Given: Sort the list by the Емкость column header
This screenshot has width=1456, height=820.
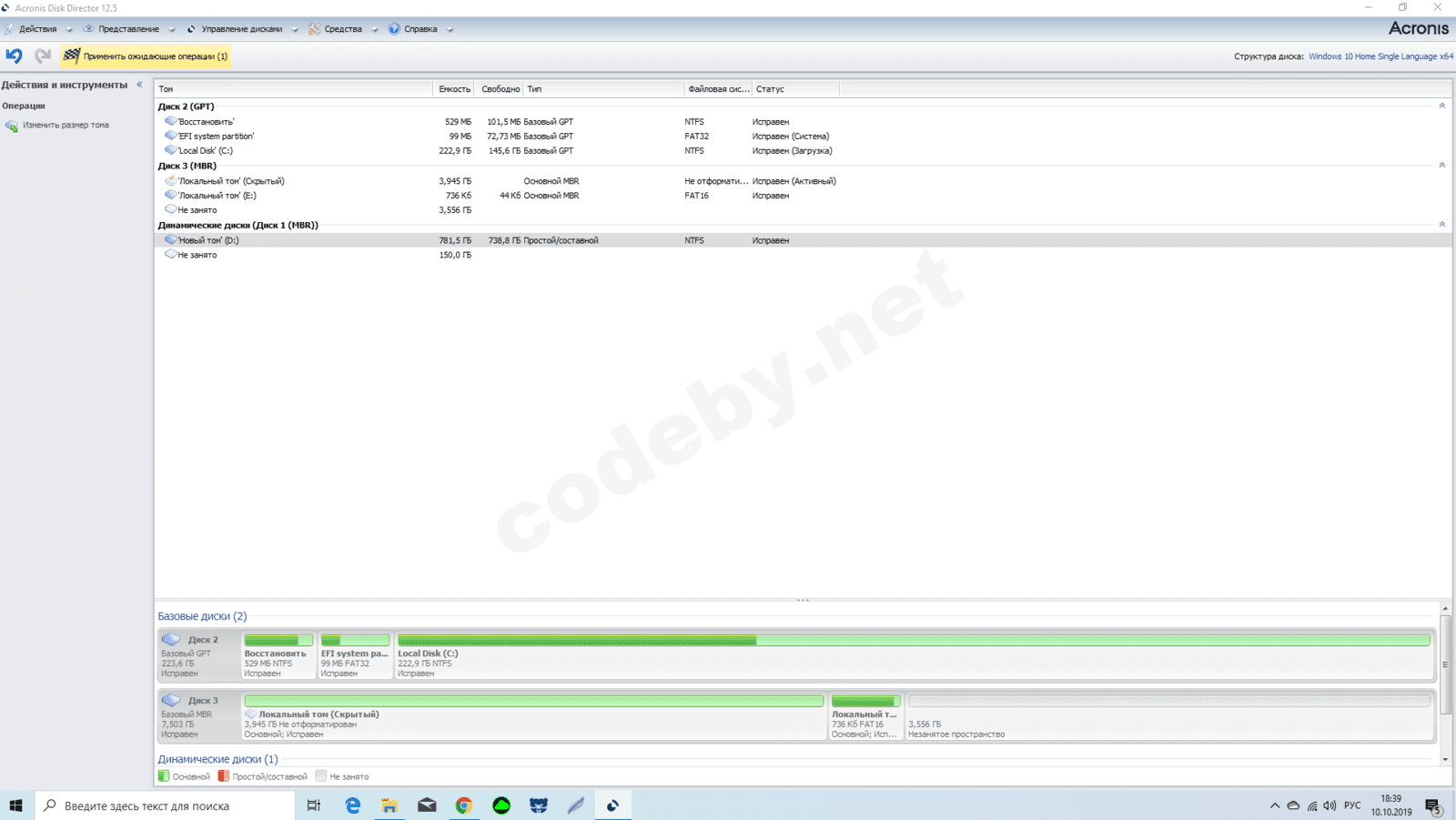Looking at the screenshot, I should (x=454, y=89).
